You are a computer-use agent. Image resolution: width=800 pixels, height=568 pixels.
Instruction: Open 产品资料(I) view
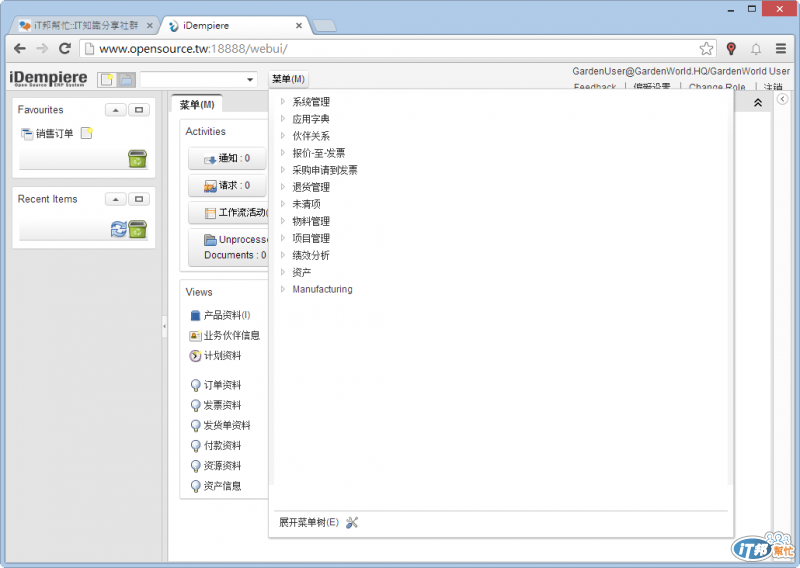220,315
